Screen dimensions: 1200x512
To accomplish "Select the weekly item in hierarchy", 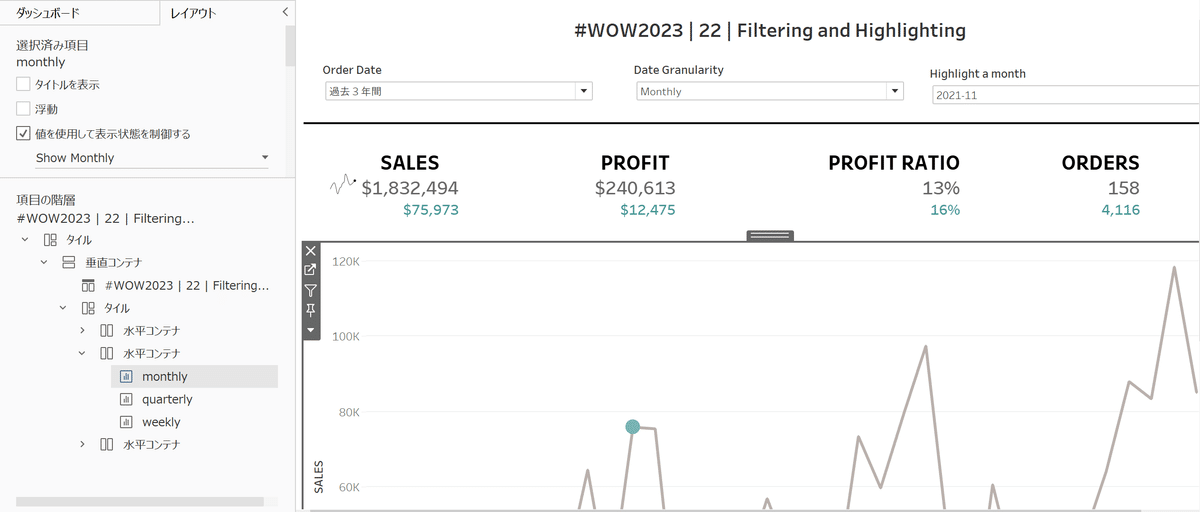I will pos(161,422).
